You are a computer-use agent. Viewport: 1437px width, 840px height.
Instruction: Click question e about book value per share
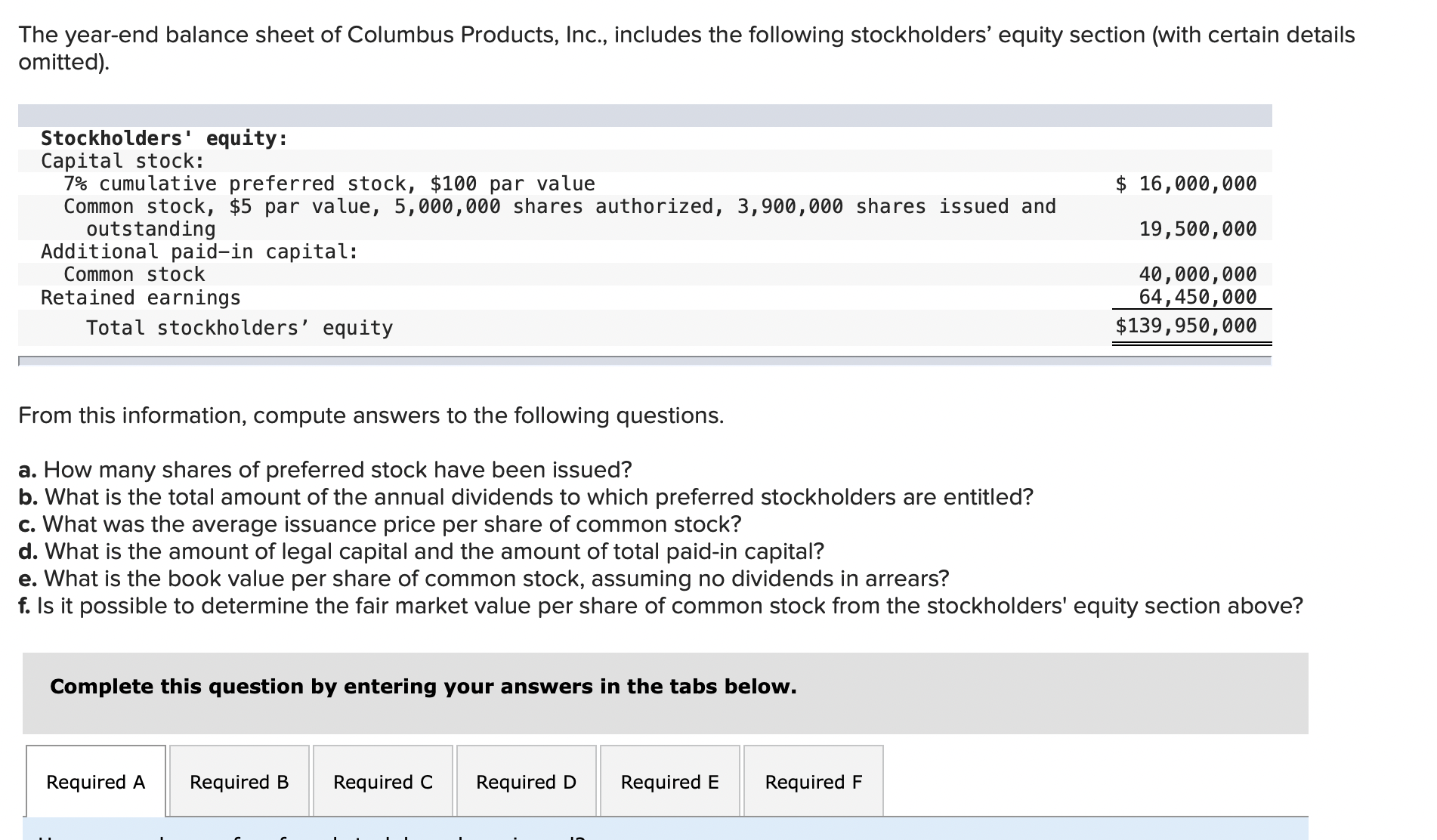coord(484,579)
